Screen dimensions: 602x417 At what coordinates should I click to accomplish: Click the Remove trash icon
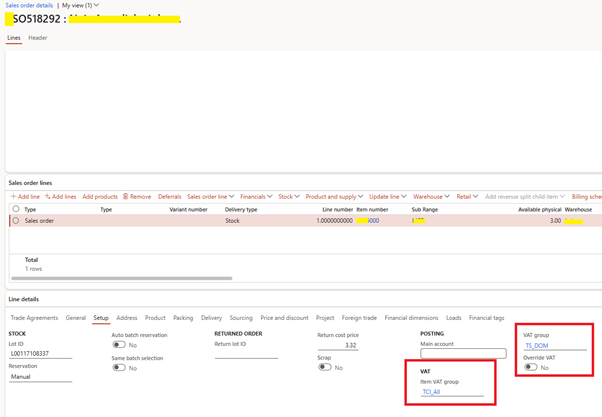tap(126, 197)
